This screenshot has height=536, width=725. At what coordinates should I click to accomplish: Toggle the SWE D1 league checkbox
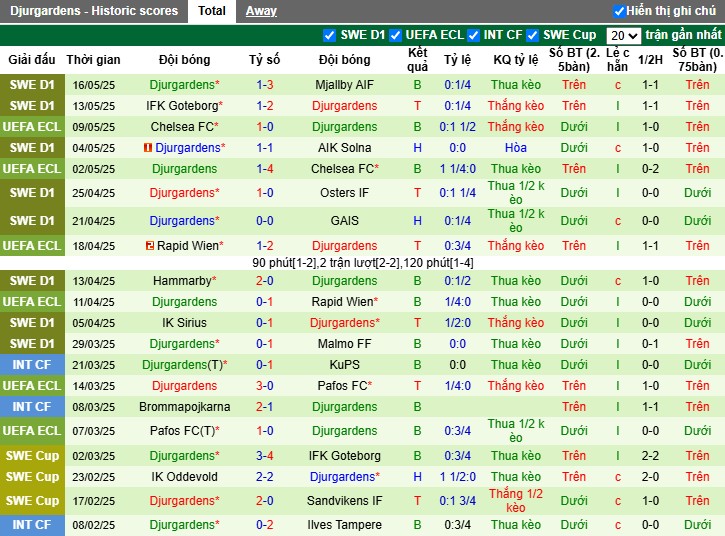(329, 35)
